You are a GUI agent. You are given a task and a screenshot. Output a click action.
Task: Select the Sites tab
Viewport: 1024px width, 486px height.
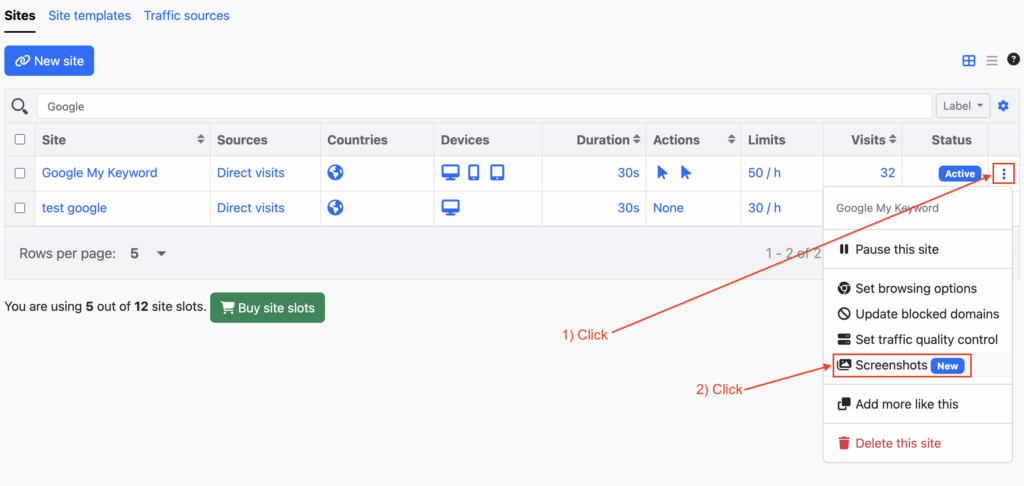[x=20, y=16]
